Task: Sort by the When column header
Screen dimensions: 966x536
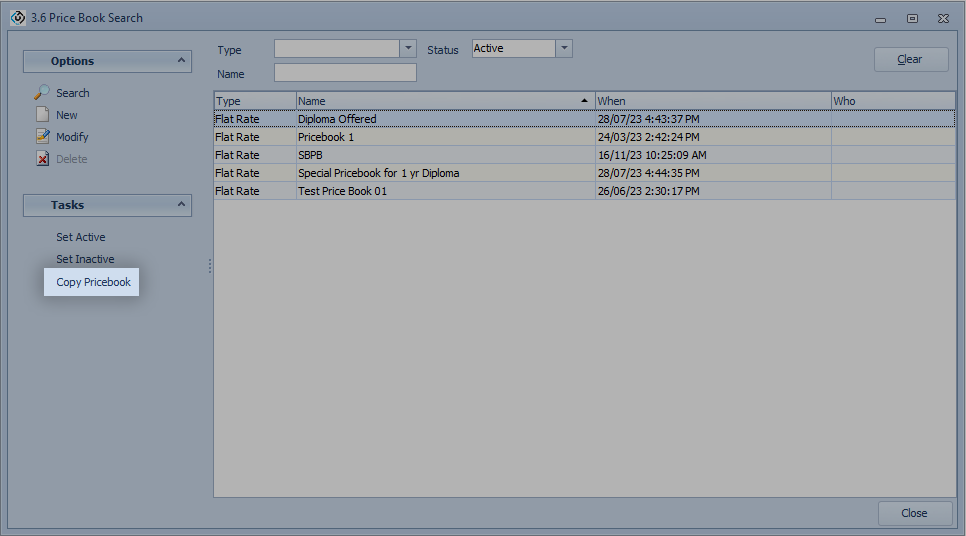Action: pyautogui.click(x=710, y=101)
